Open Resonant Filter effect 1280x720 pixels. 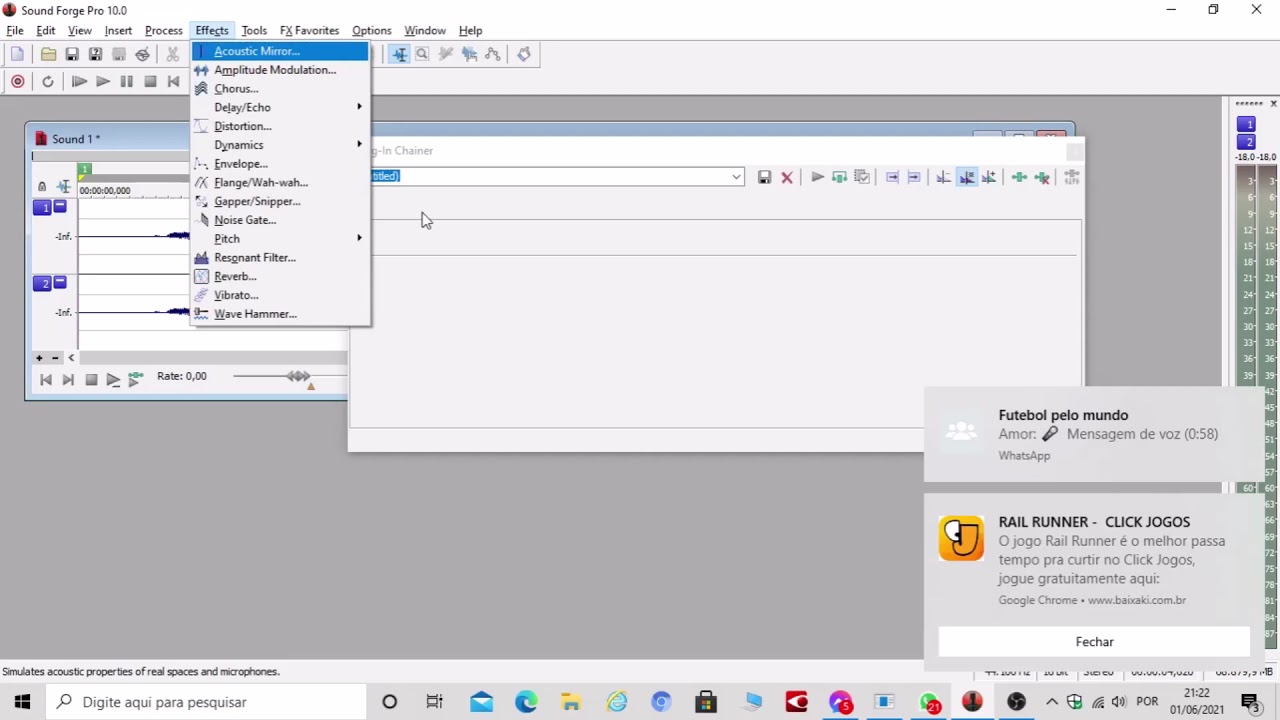tap(281, 257)
